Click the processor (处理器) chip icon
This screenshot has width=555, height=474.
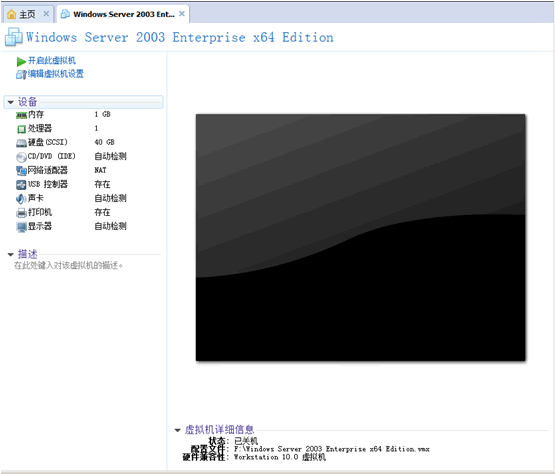pyautogui.click(x=21, y=129)
